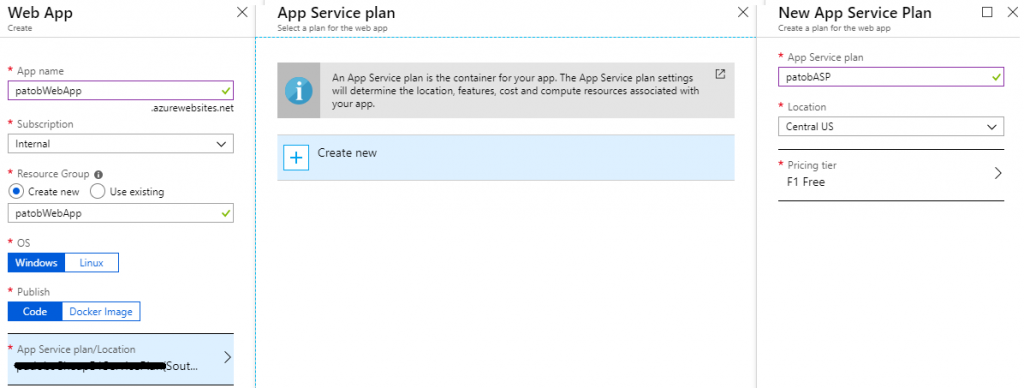Open the external link icon in info box
Image resolution: width=1024 pixels, height=388 pixels.
point(720,73)
